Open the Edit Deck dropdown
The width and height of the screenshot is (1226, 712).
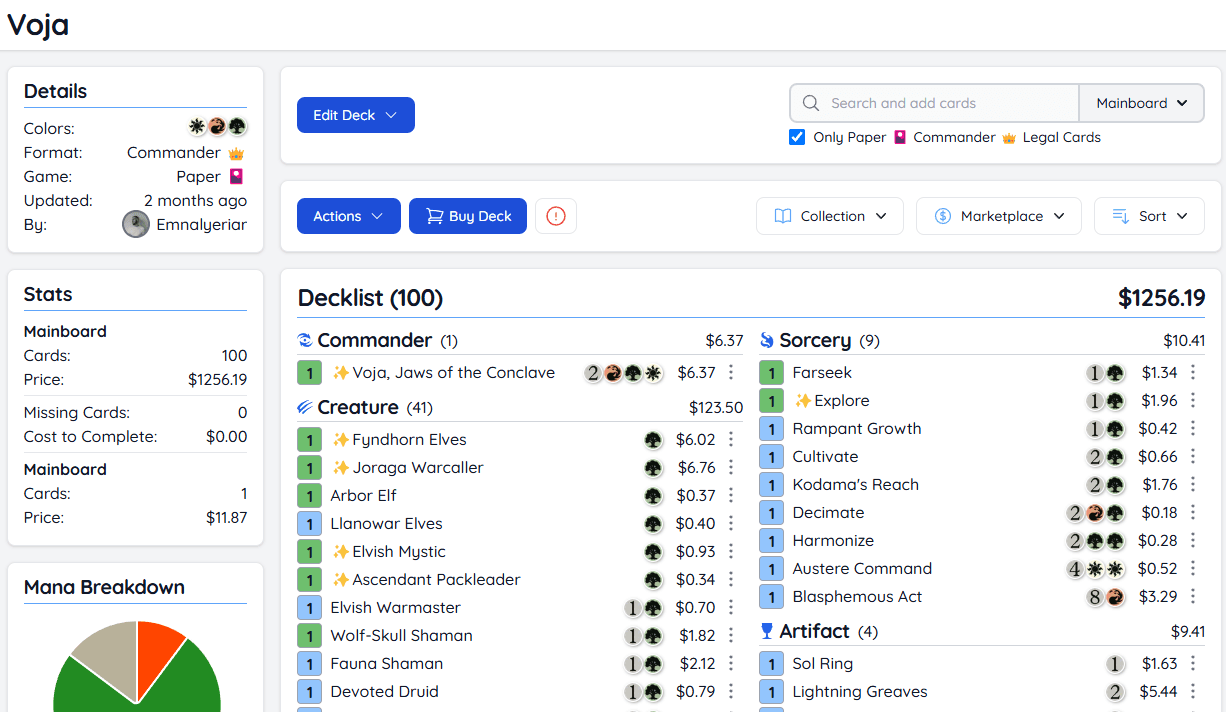(355, 115)
